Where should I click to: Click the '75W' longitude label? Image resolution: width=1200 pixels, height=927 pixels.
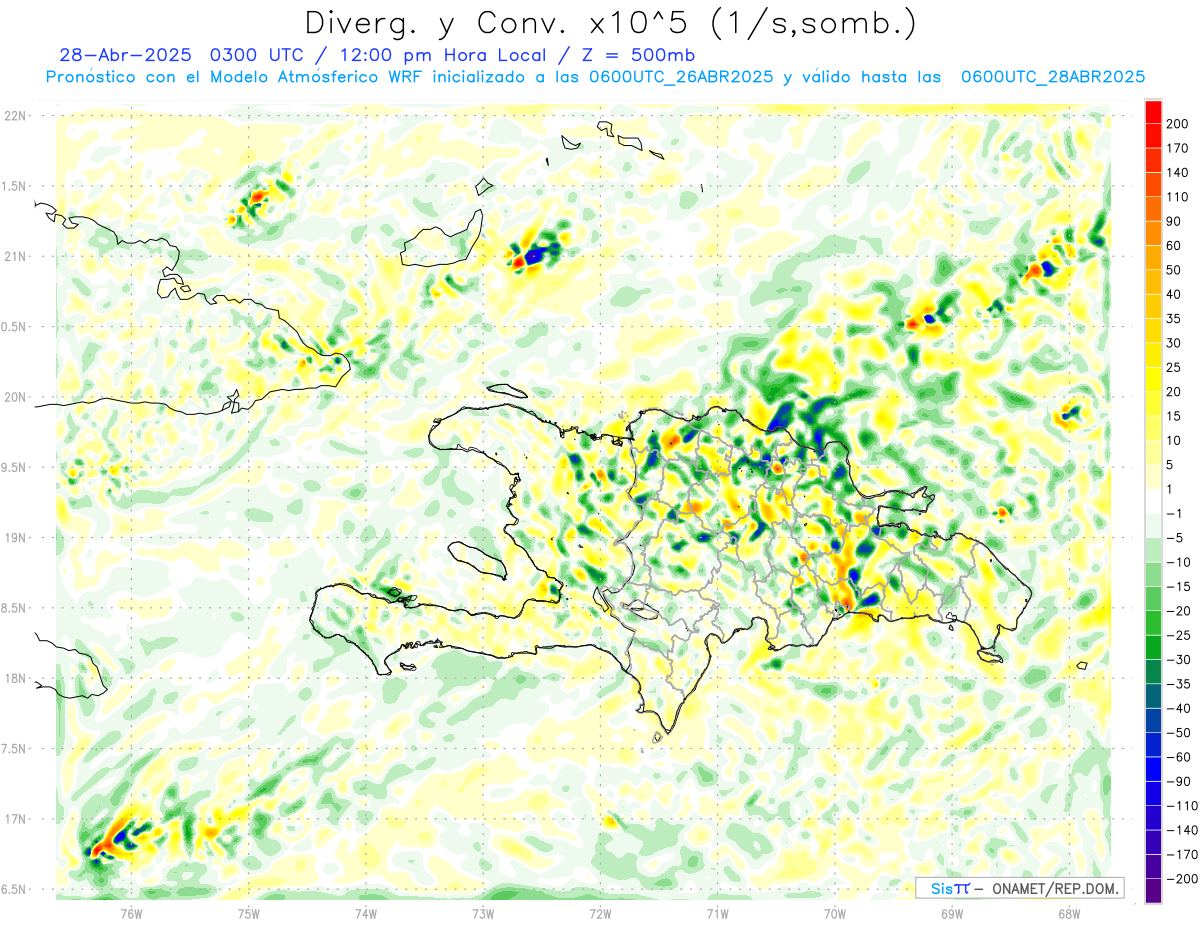click(249, 913)
